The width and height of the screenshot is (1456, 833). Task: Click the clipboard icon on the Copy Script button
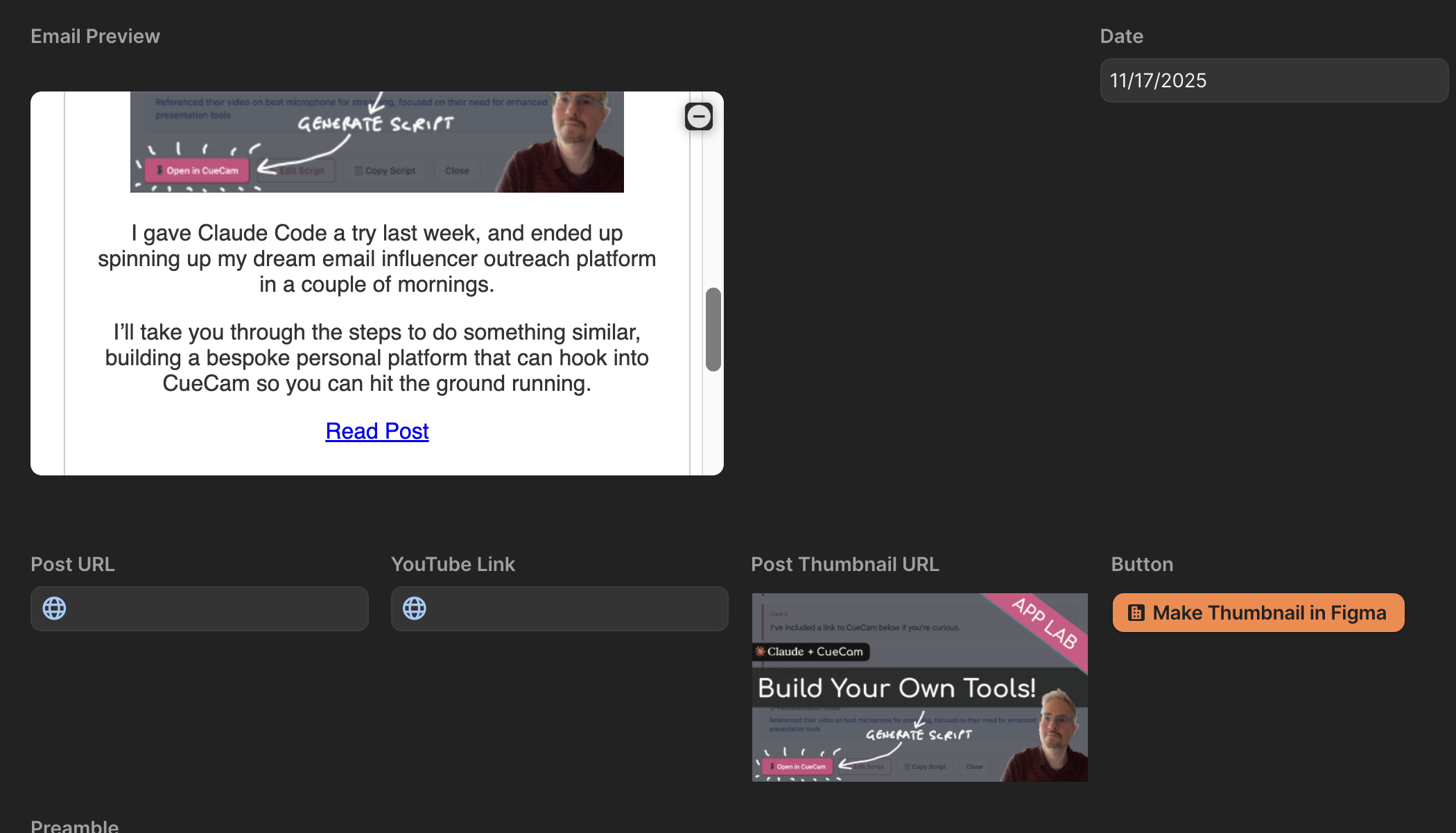358,170
